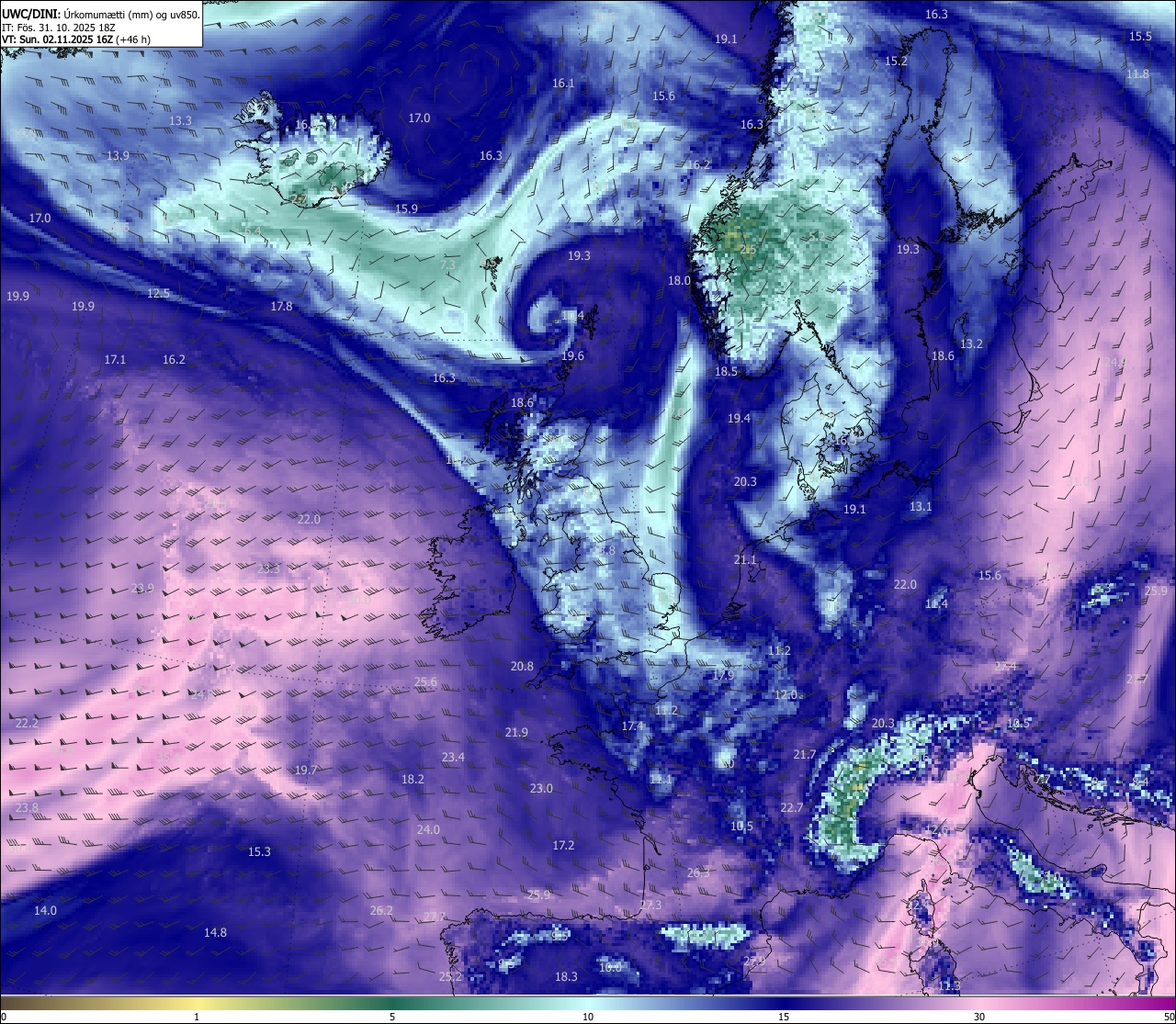
Task: Select the 19.6 value near Shetland
Action: tap(572, 355)
